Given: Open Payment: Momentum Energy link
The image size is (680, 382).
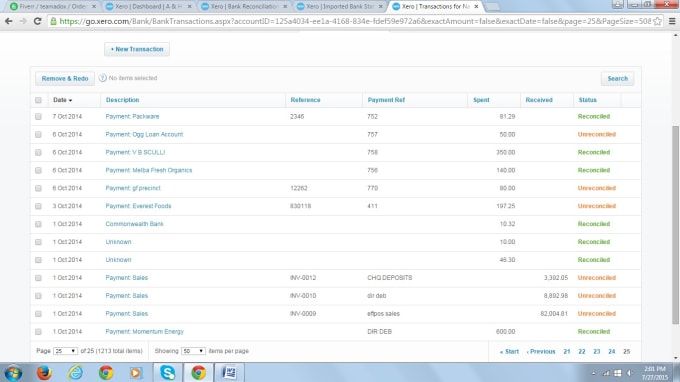Looking at the screenshot, I should [144, 331].
